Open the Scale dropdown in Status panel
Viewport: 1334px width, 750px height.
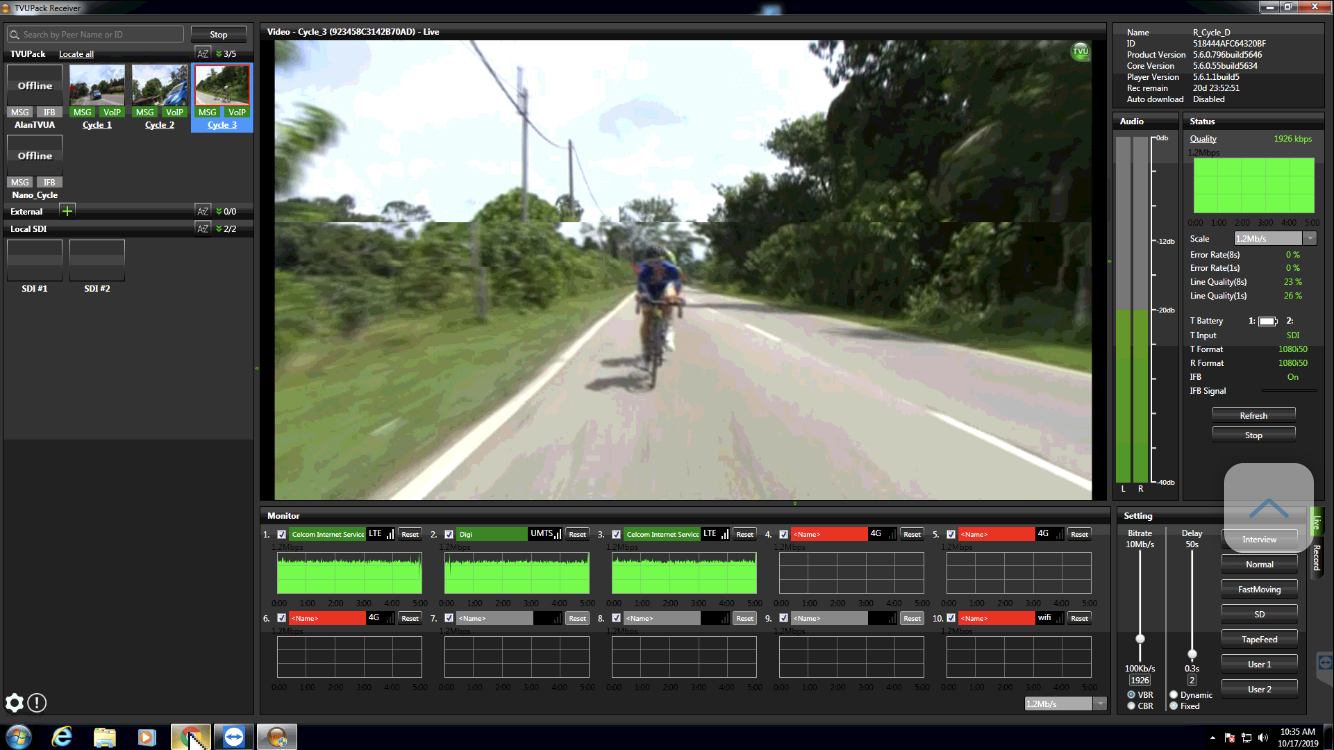pyautogui.click(x=1309, y=239)
